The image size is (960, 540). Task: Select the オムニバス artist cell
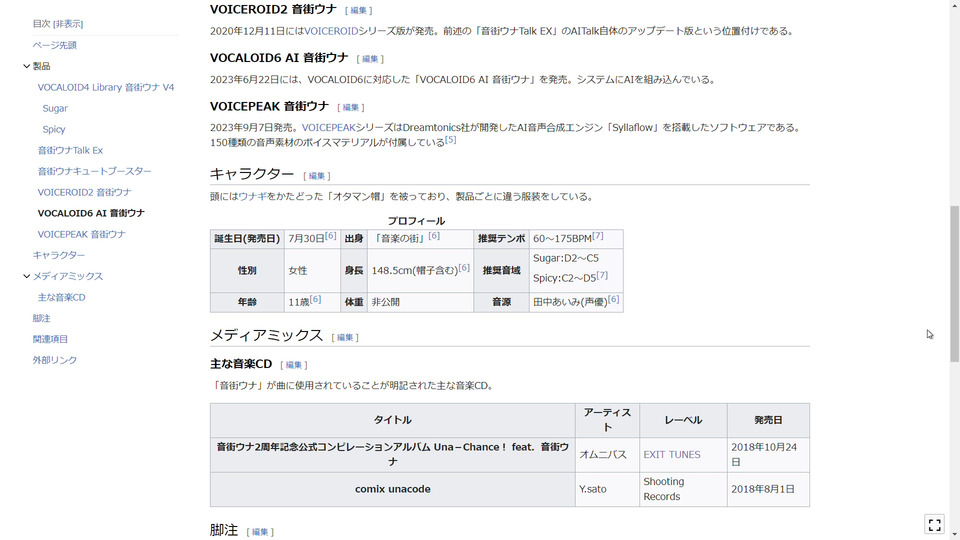[607, 455]
